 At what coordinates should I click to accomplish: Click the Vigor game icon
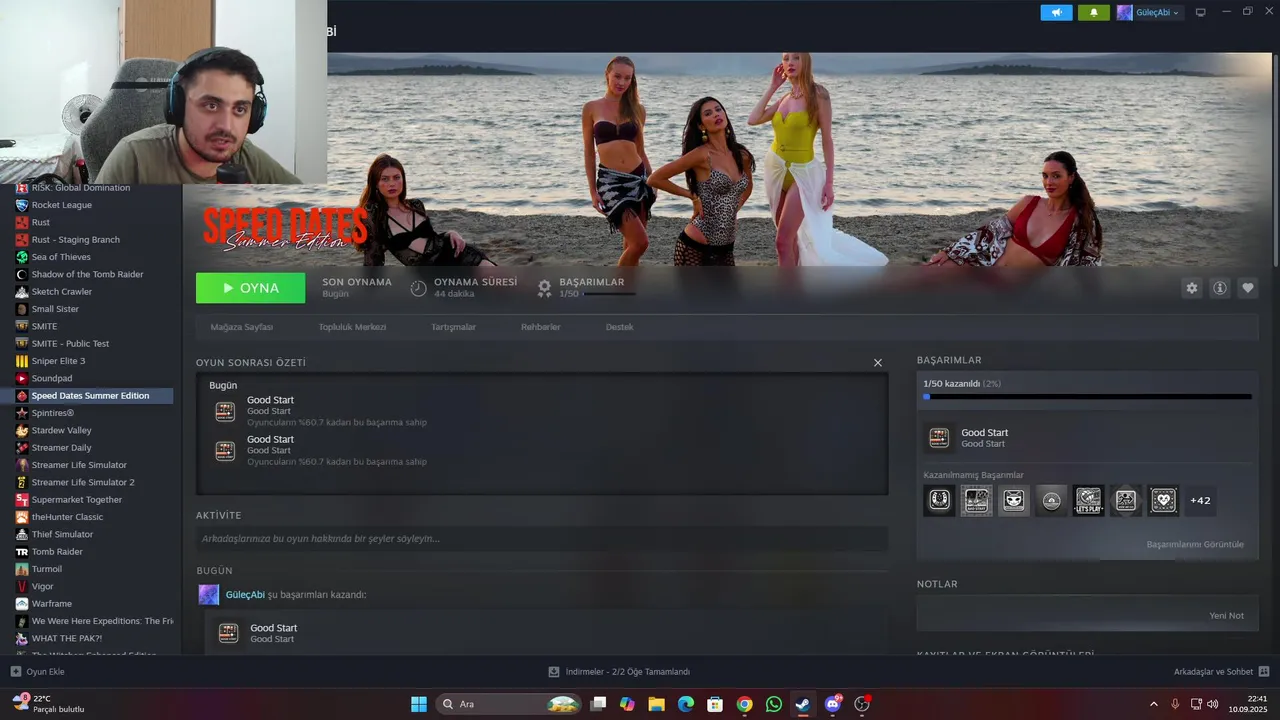pos(22,586)
